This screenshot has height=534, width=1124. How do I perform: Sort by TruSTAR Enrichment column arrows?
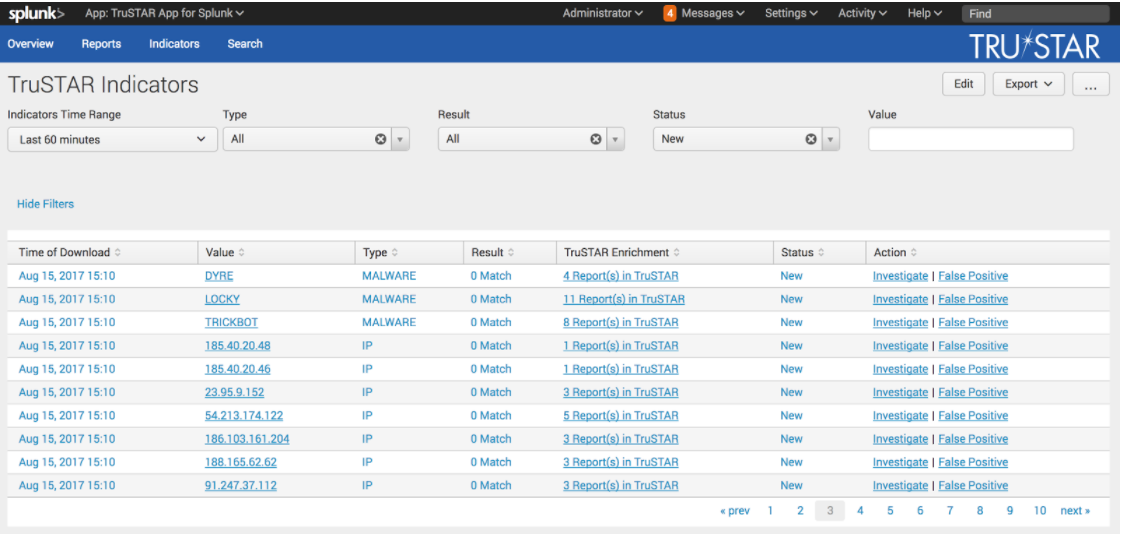pos(677,252)
